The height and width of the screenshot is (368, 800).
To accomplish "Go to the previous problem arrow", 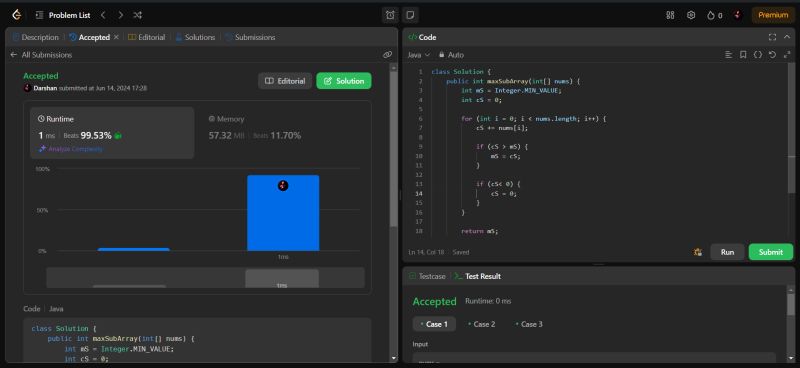I will (103, 15).
